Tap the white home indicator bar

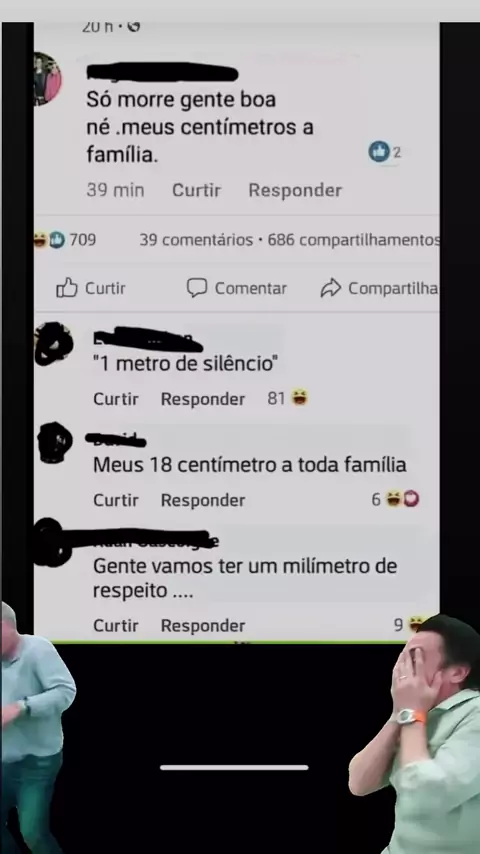pyautogui.click(x=234, y=767)
